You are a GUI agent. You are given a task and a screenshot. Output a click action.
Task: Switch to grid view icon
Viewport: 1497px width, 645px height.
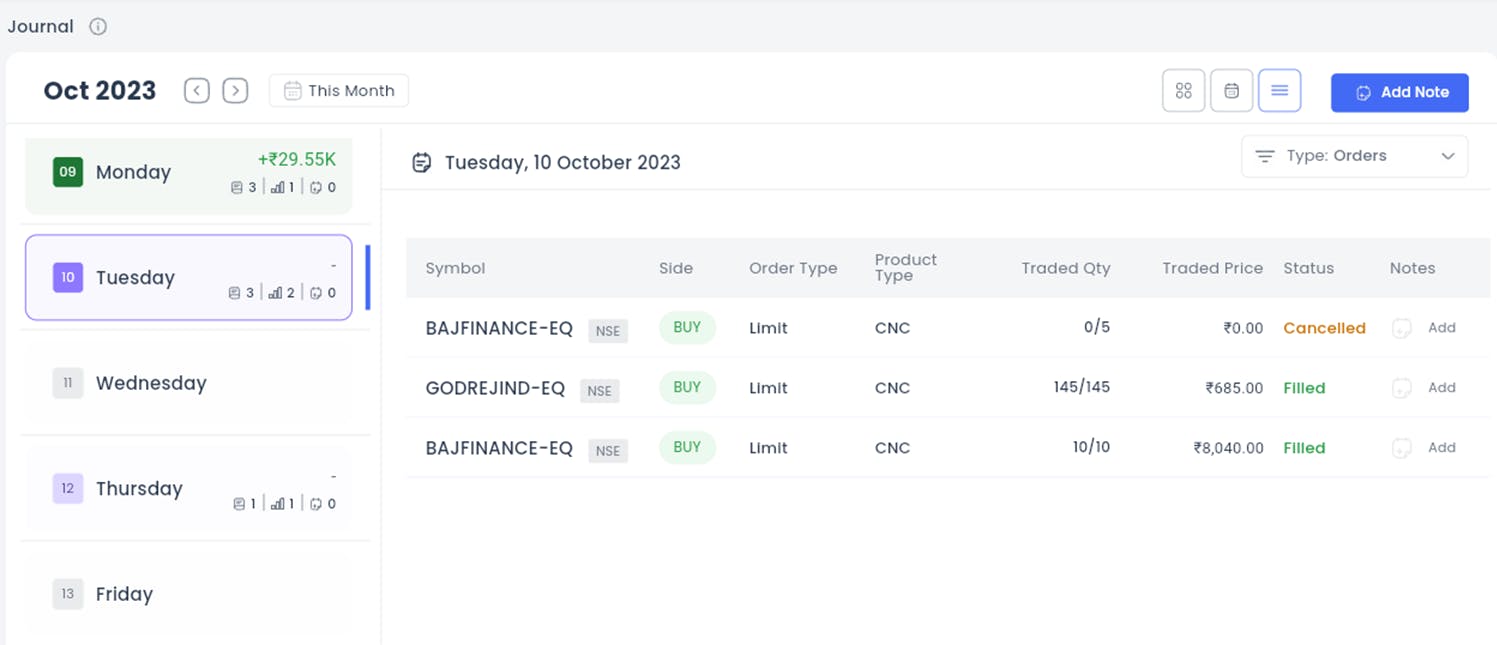1183,91
